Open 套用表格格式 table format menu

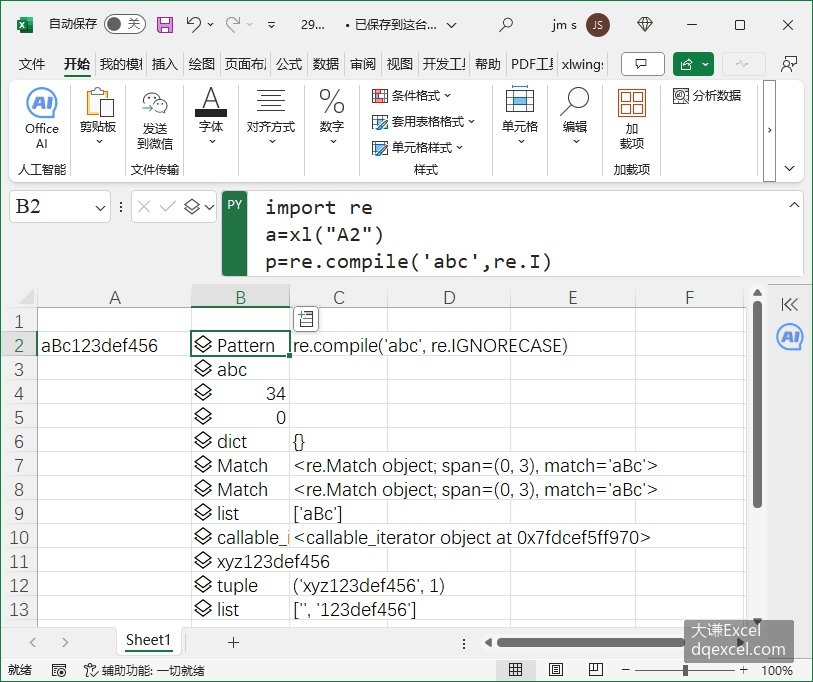423,121
